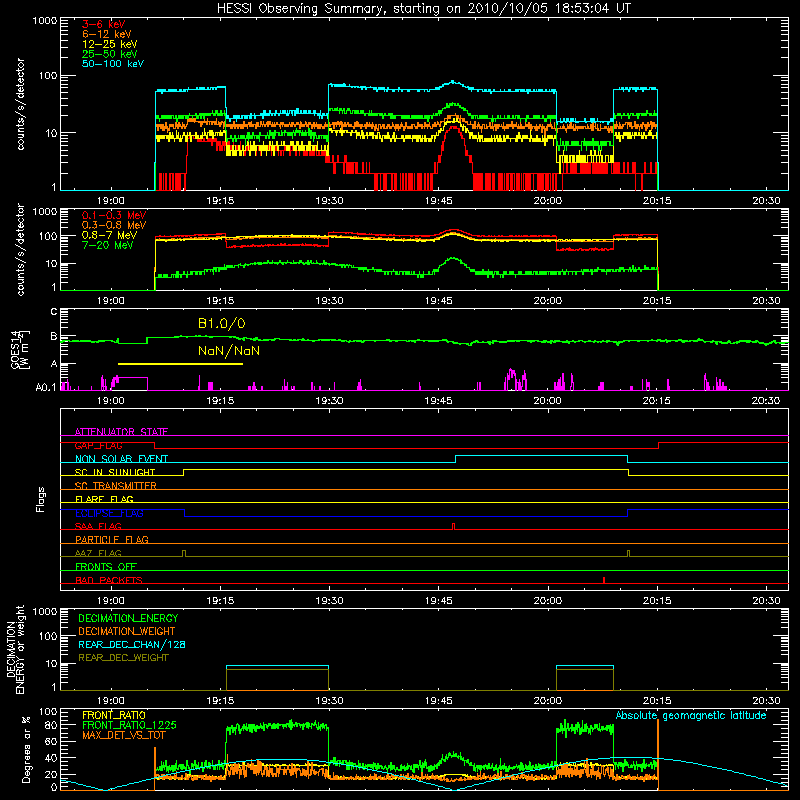
Task: Click the DECIMATION ENERGY or weight axis title
Action: [15, 649]
